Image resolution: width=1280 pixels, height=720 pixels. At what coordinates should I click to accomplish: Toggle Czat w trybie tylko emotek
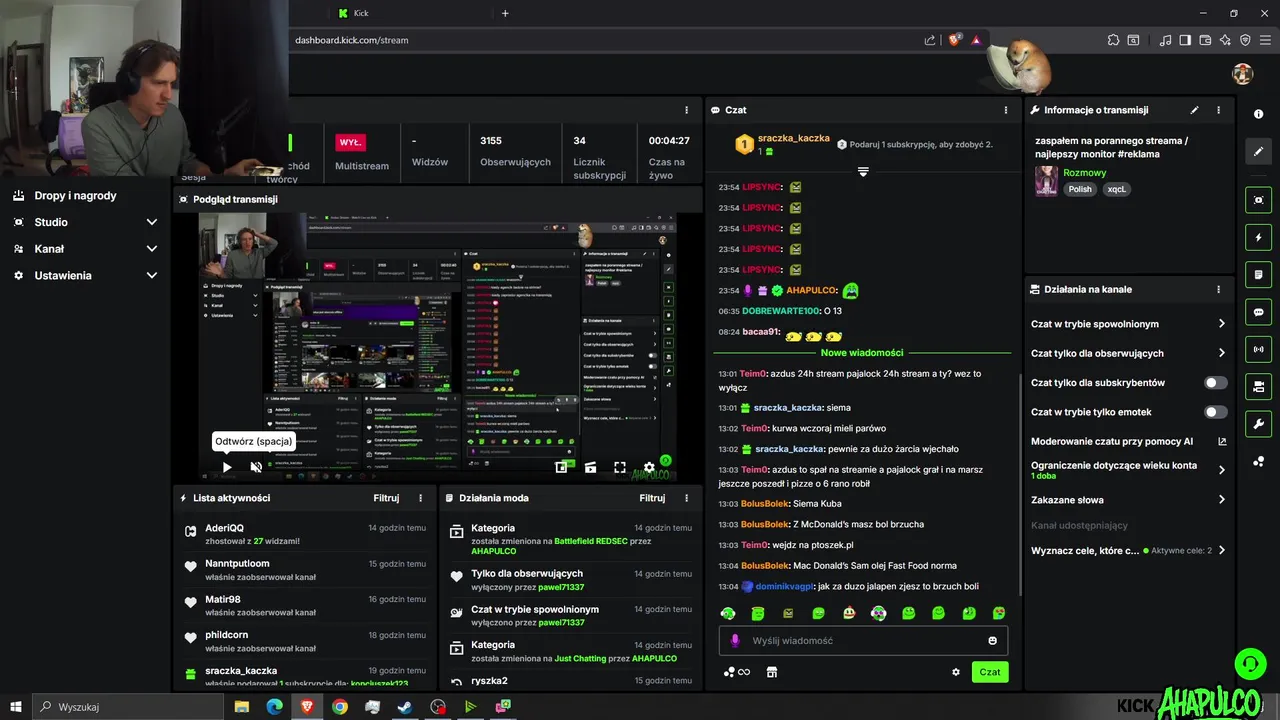click(1216, 412)
